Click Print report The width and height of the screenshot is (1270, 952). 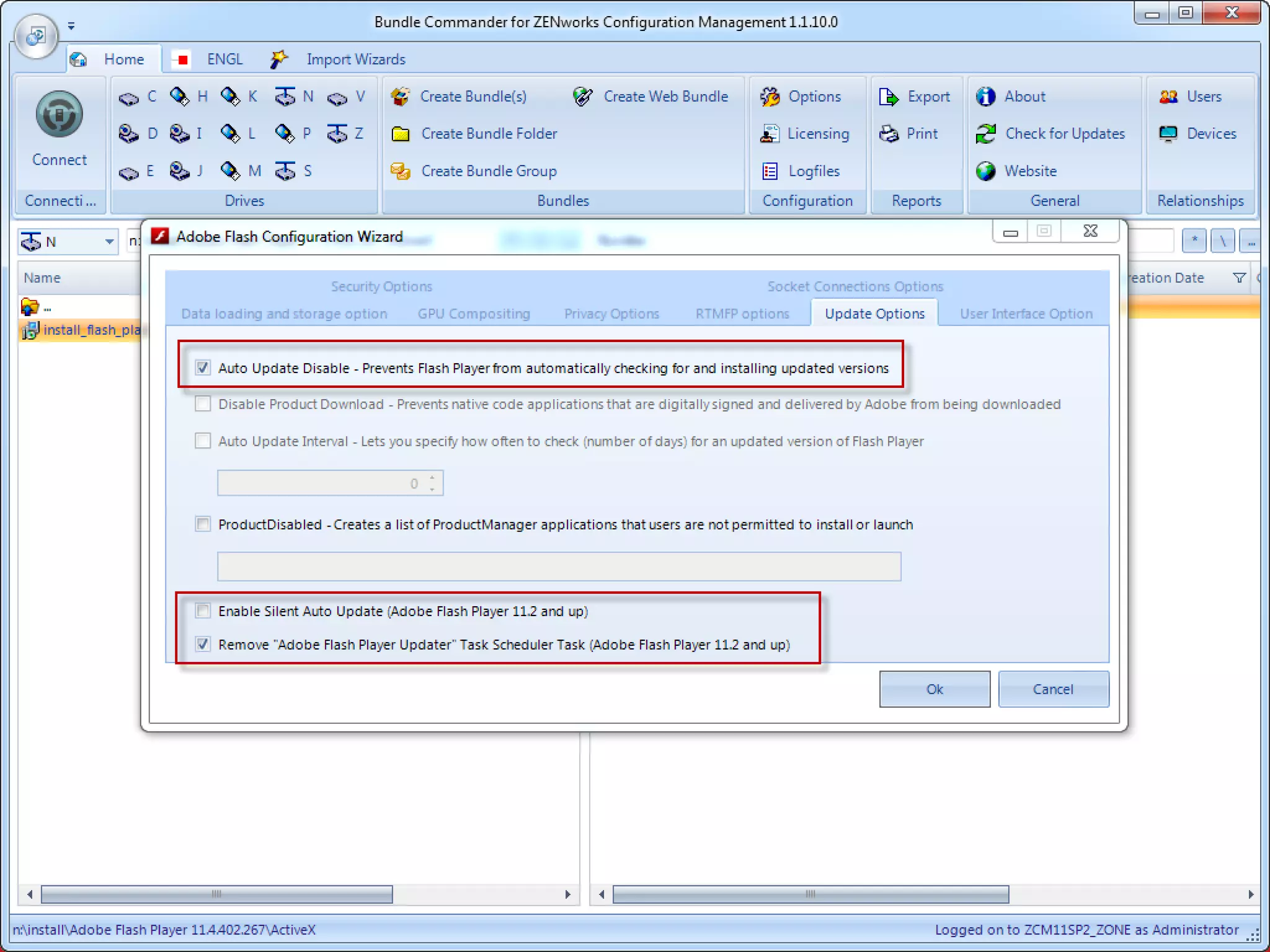point(908,134)
